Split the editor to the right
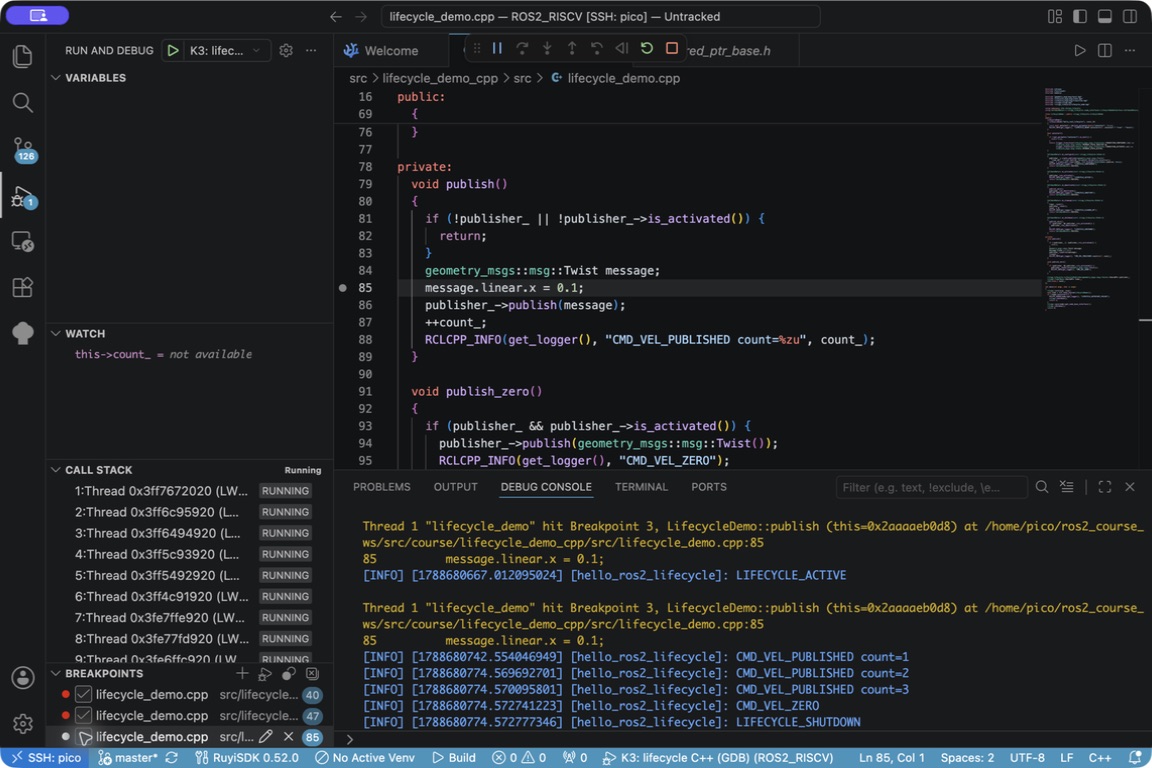The image size is (1152, 768). 1104,51
